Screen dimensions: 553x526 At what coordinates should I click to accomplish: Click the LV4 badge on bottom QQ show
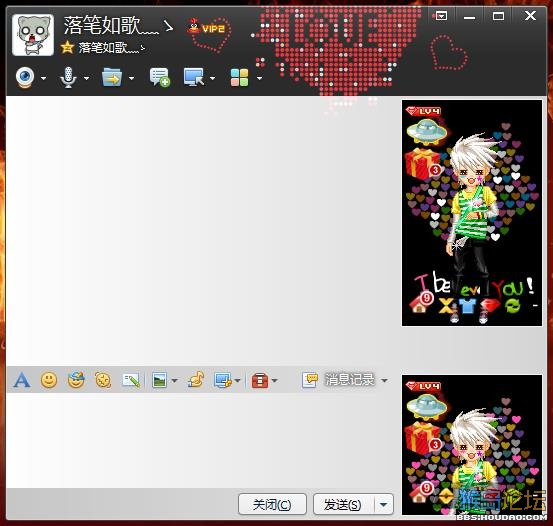(423, 386)
